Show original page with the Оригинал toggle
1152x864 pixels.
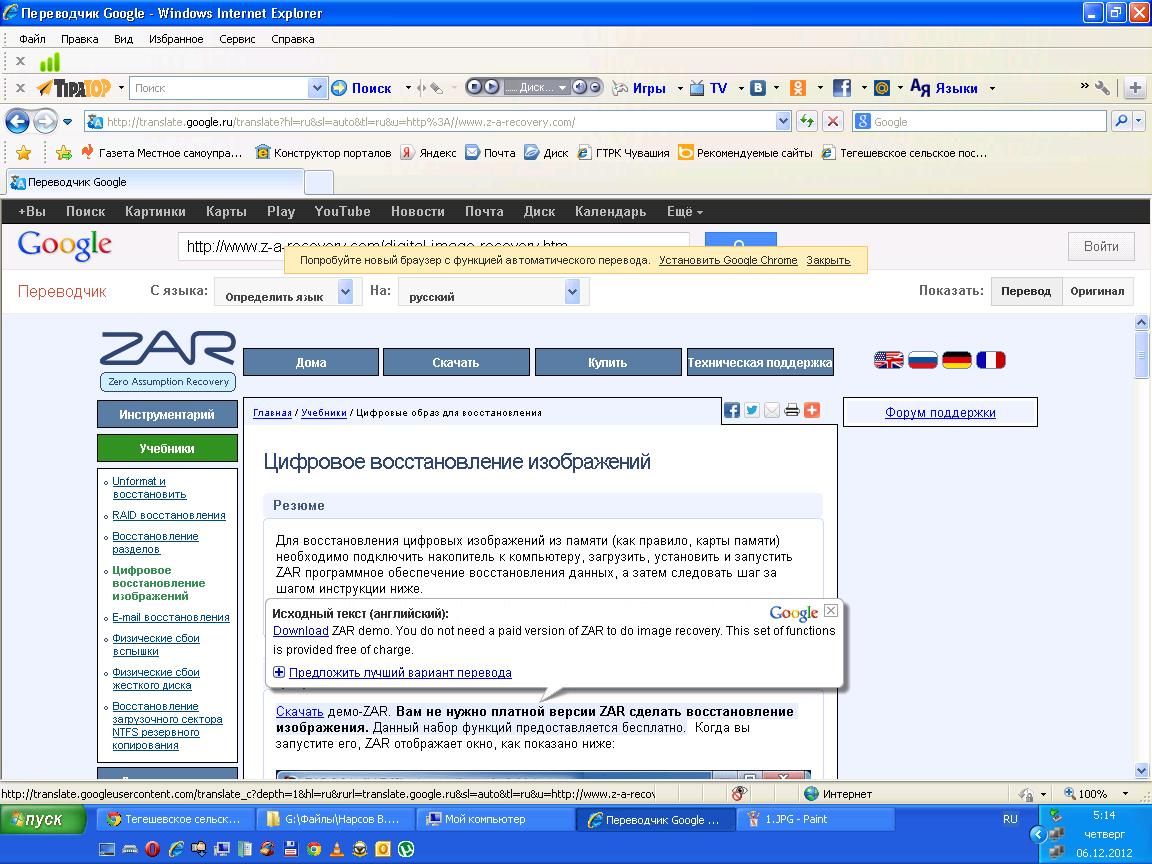[x=1097, y=291]
